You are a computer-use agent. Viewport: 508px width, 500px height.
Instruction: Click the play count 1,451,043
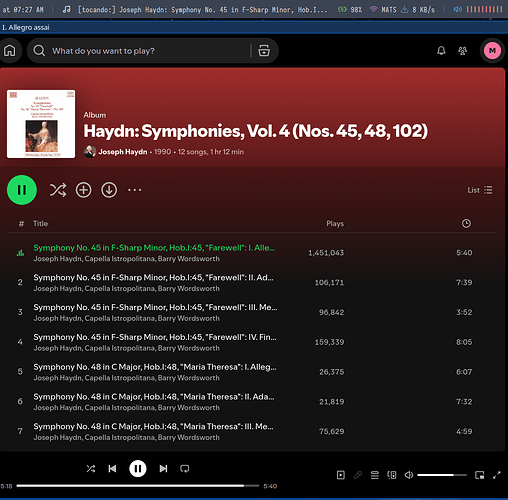tap(326, 253)
